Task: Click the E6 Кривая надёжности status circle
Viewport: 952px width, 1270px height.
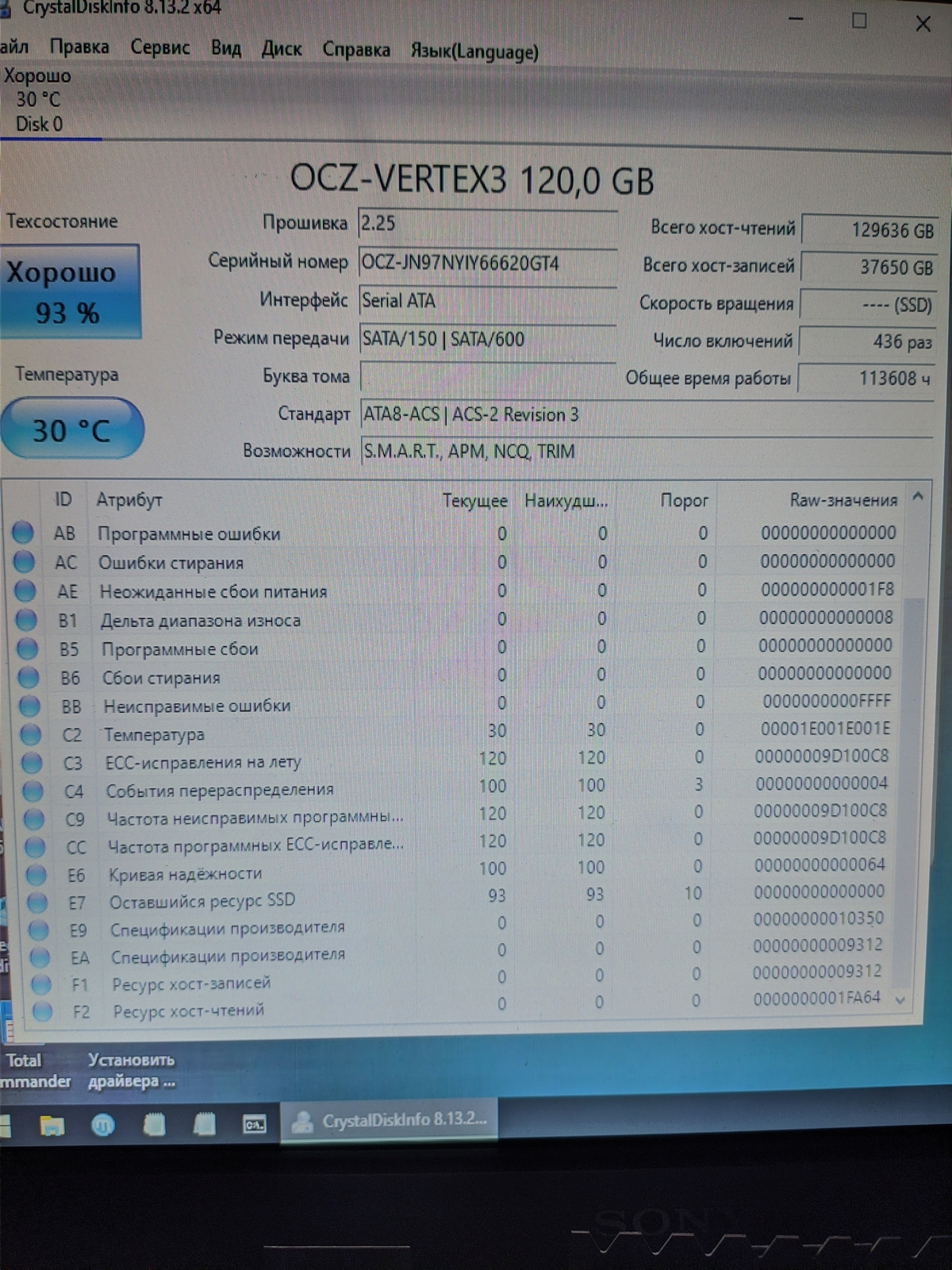Action: point(36,874)
